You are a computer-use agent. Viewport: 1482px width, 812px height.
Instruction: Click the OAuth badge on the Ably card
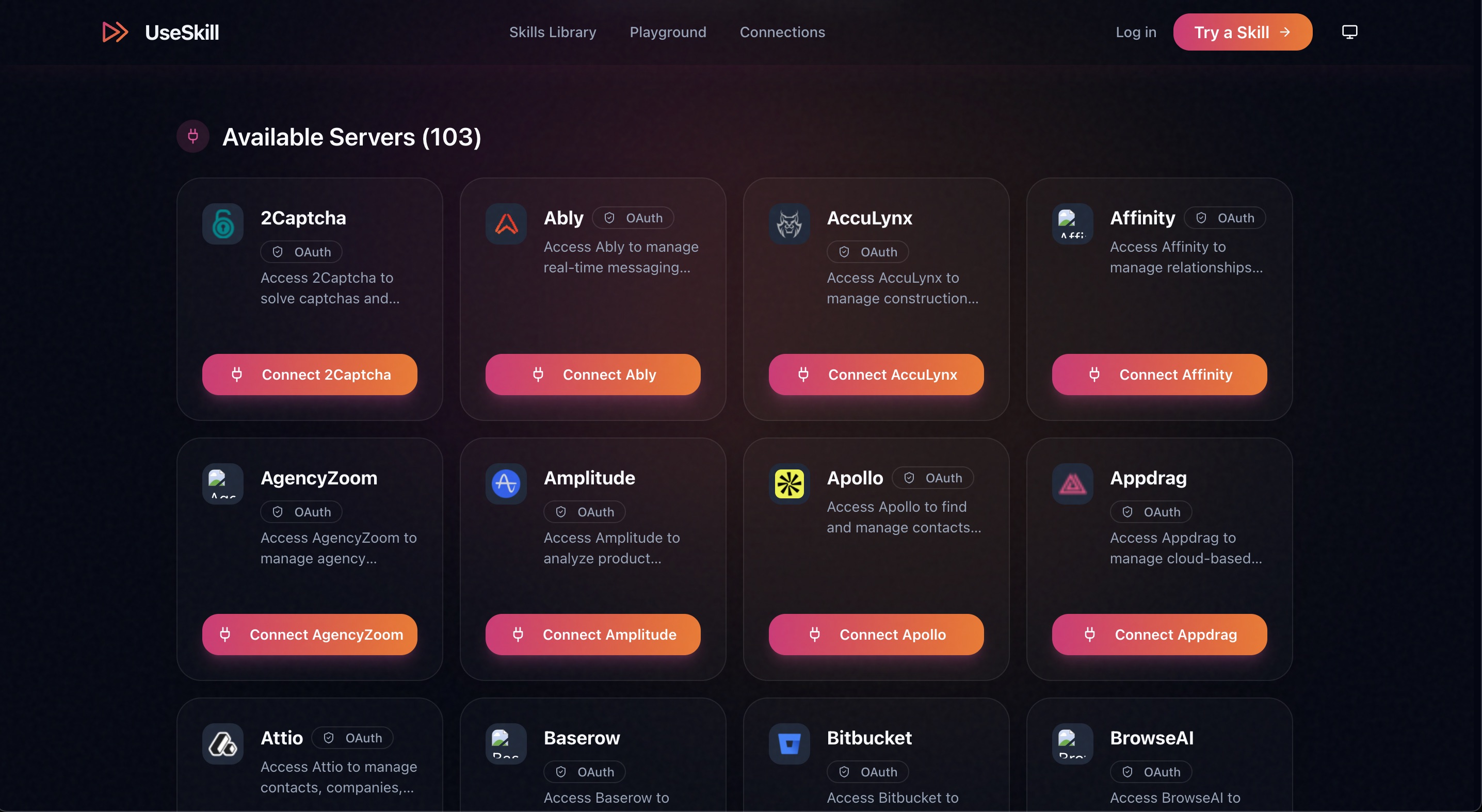point(634,217)
